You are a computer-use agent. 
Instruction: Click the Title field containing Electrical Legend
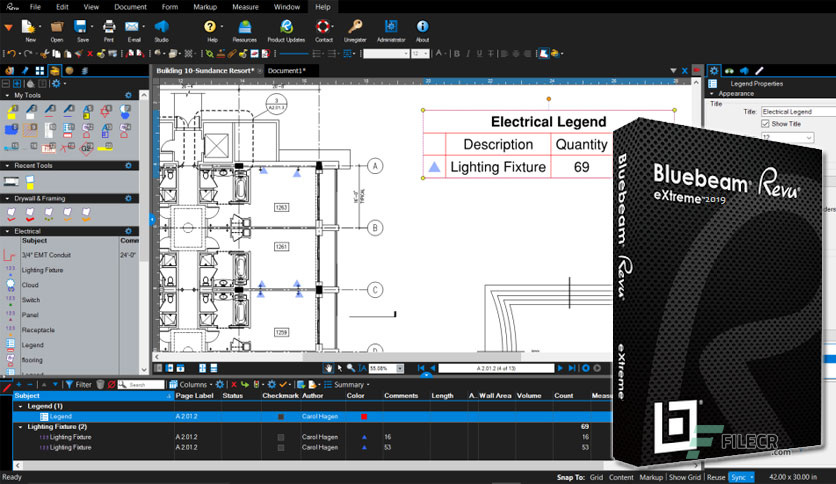(x=798, y=111)
